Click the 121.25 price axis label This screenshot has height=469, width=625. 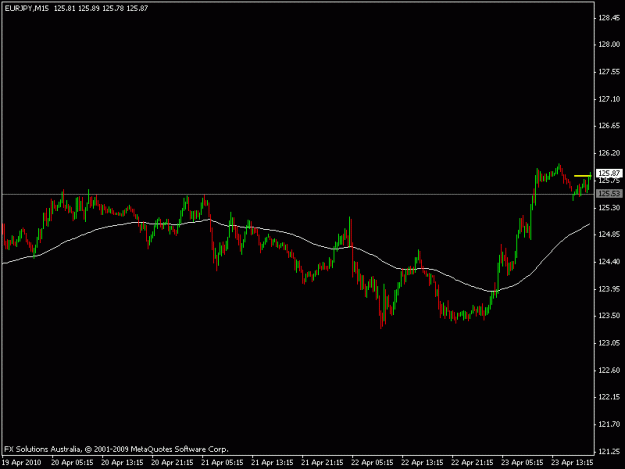pyautogui.click(x=609, y=451)
